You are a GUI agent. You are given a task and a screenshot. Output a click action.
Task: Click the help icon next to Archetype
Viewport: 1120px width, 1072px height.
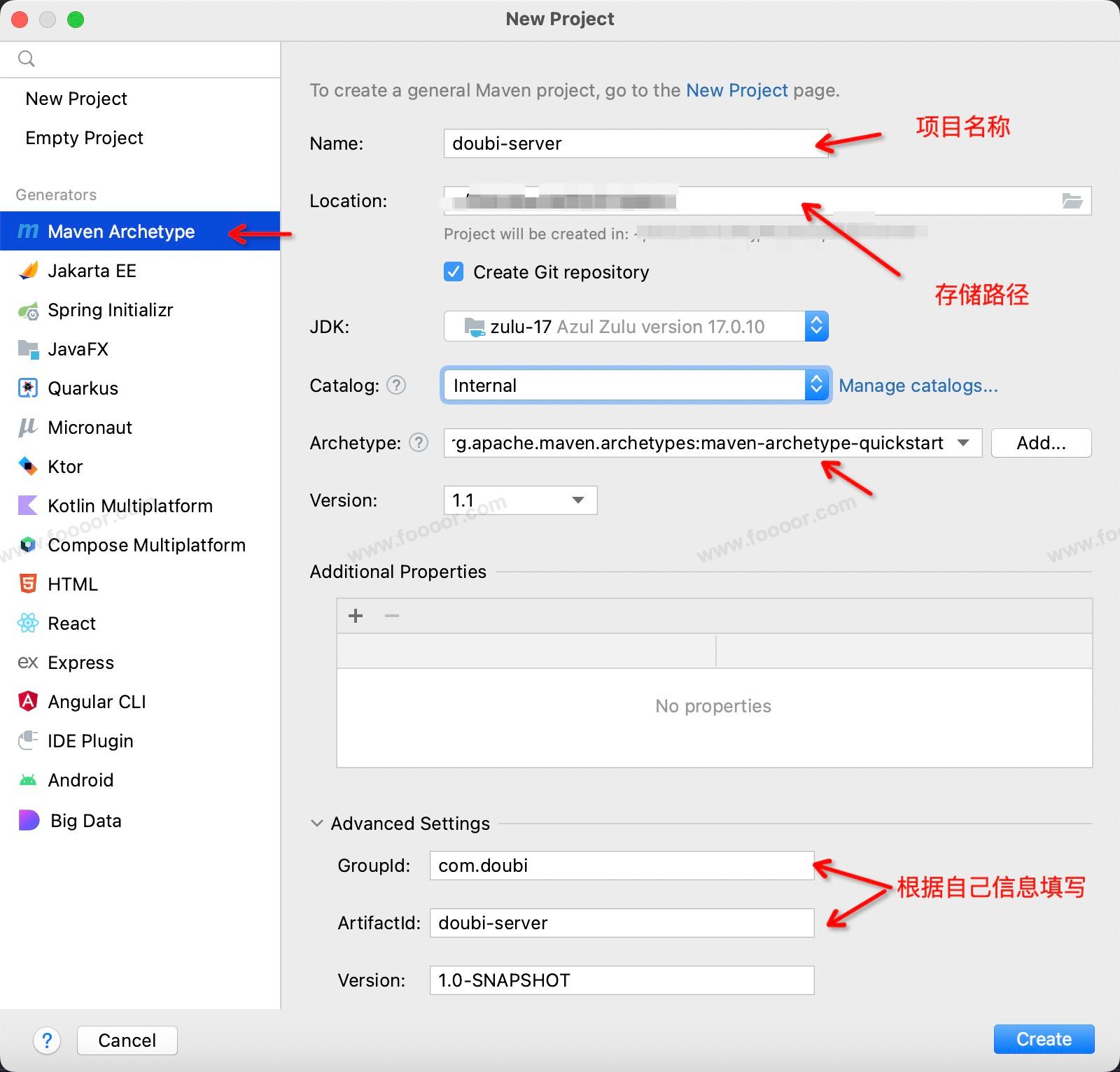[x=419, y=442]
